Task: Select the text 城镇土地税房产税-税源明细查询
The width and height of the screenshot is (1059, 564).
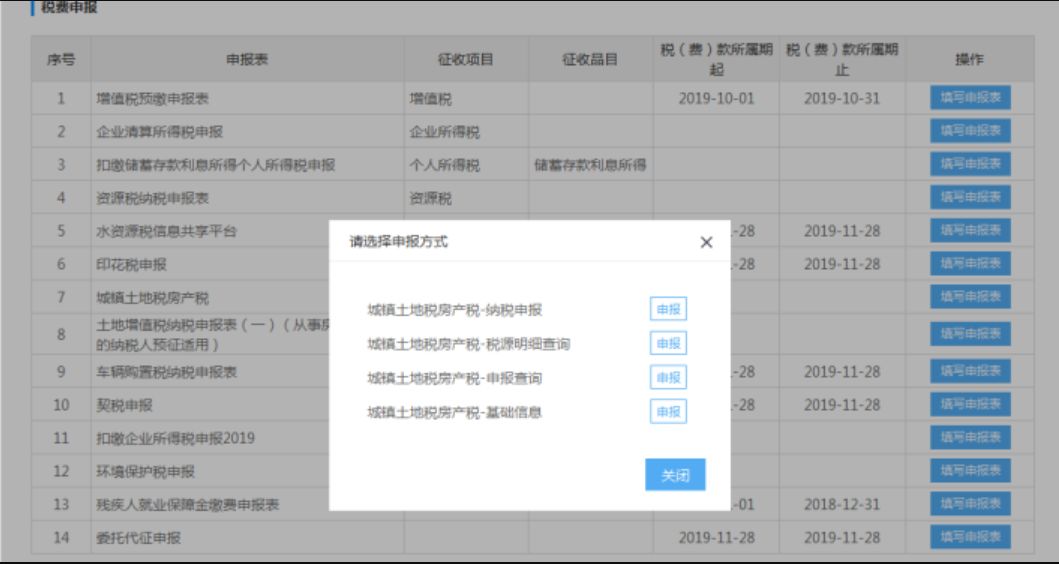Action: [x=469, y=344]
